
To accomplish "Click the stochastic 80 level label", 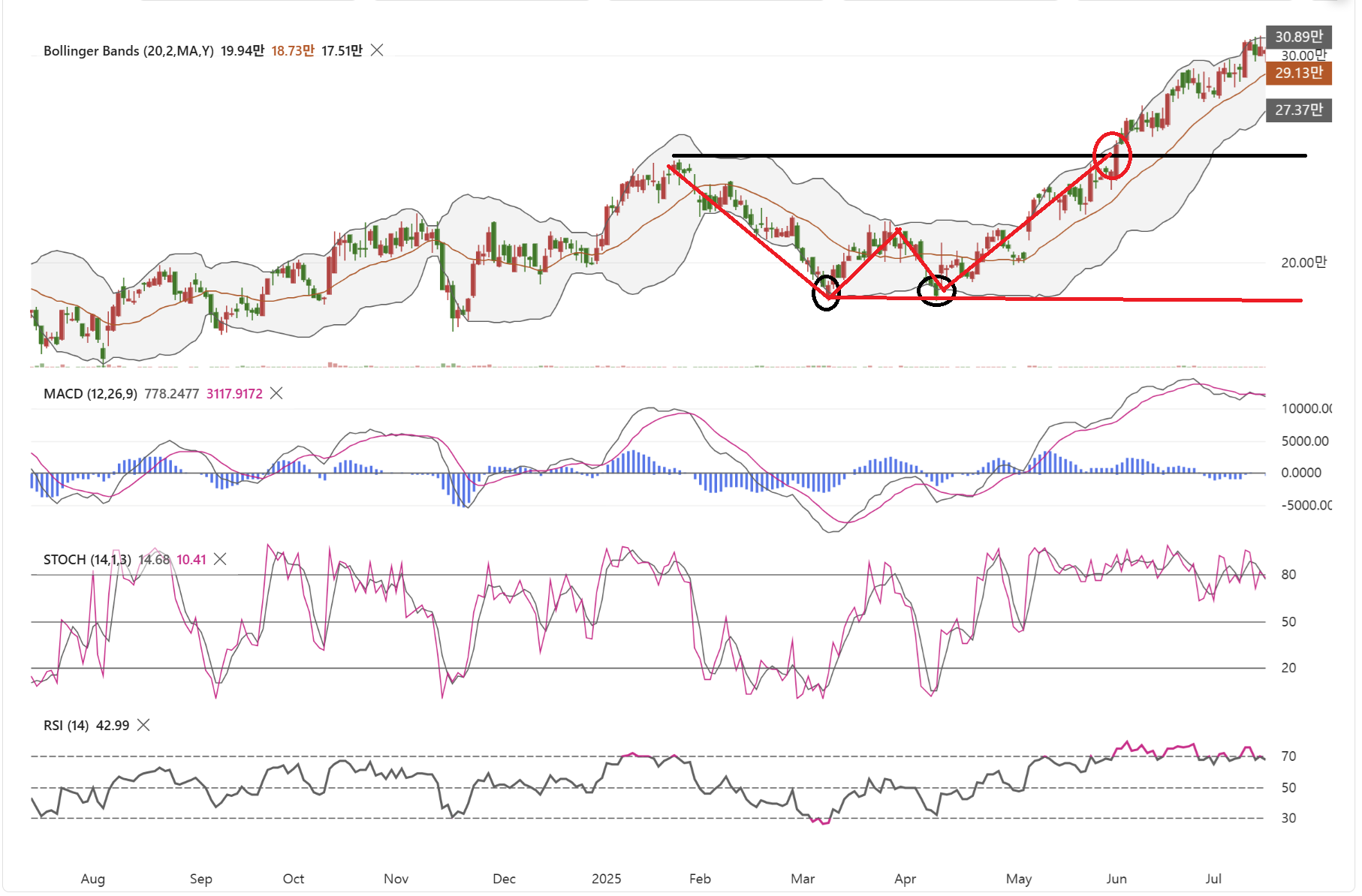I will (x=1288, y=574).
